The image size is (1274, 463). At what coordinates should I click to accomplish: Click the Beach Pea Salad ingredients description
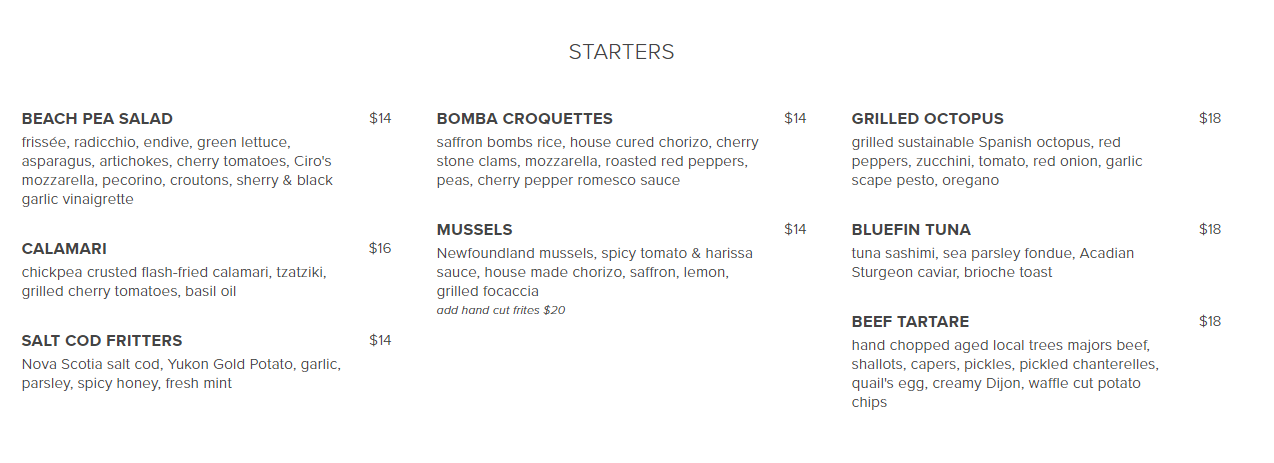click(x=178, y=171)
